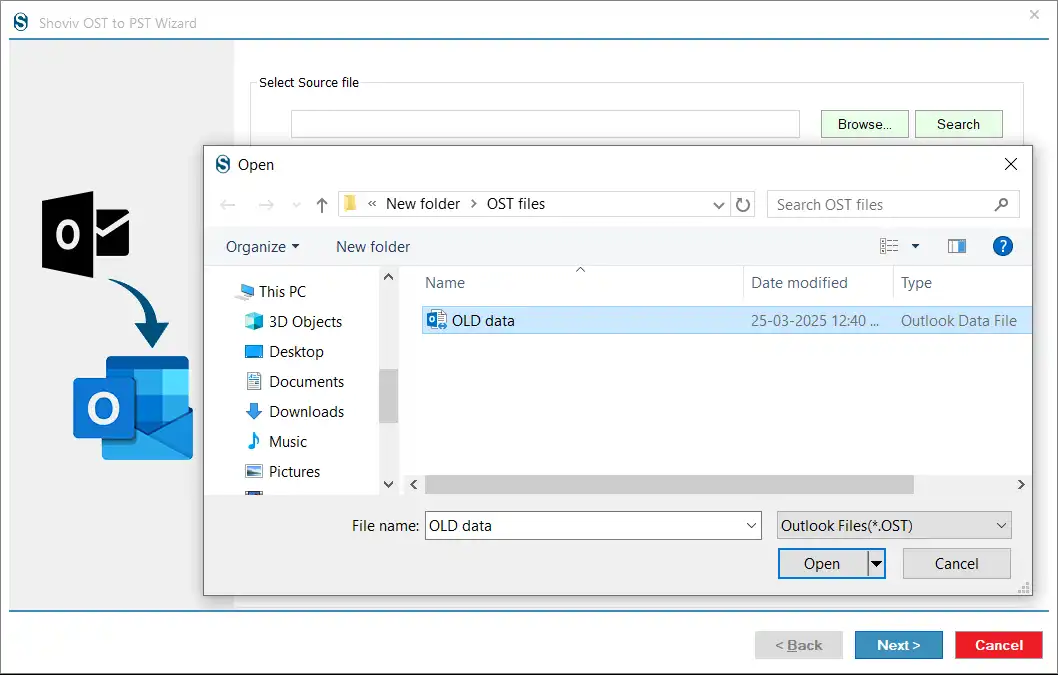1058x675 pixels.
Task: Cancel the Open dialog
Action: tap(957, 564)
